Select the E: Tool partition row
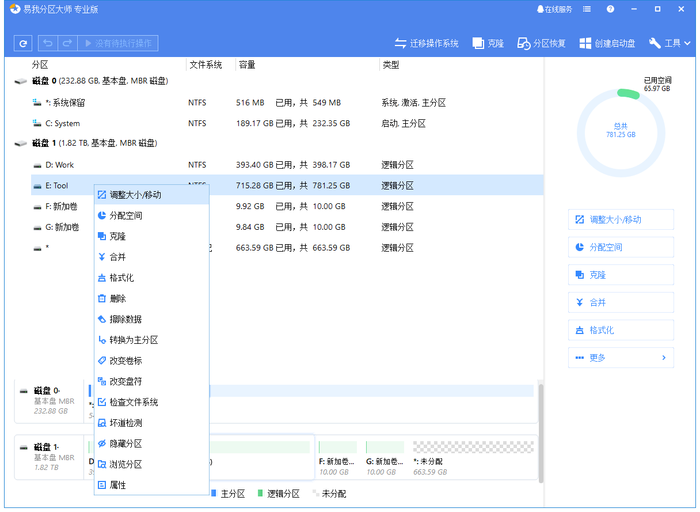This screenshot has height=512, width=700. pyautogui.click(x=287, y=185)
